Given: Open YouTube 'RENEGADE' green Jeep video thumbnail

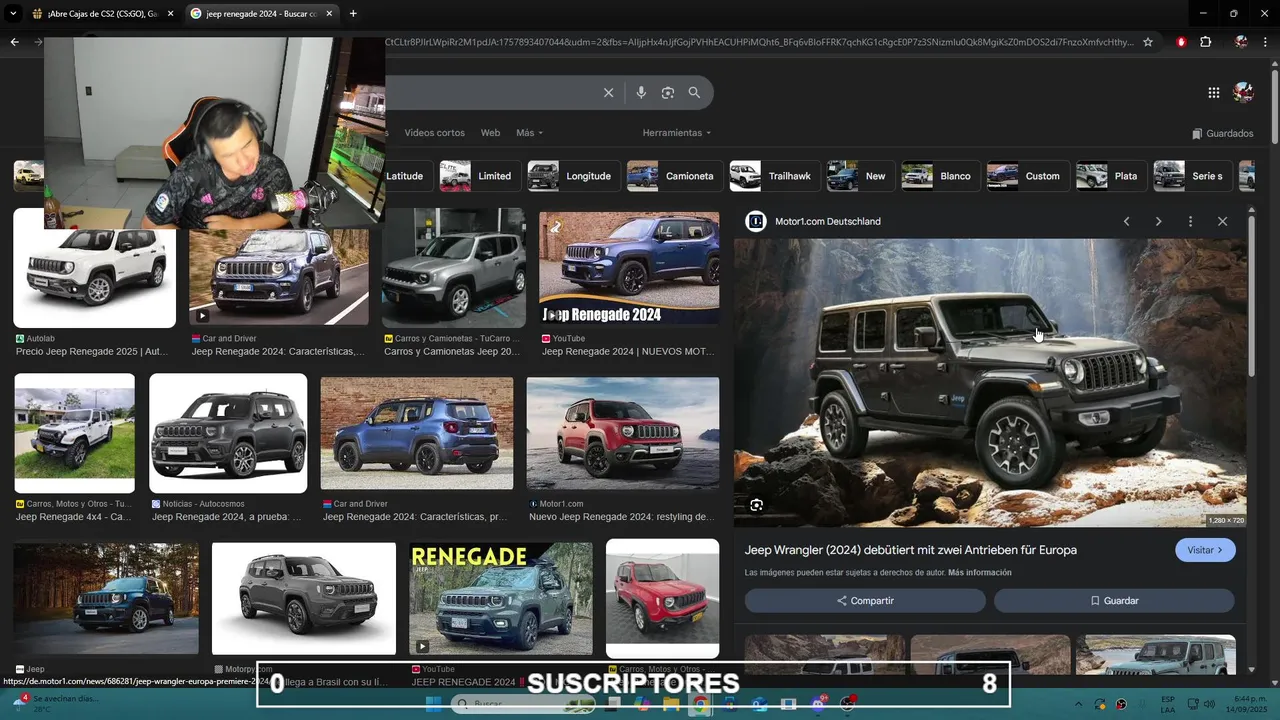Looking at the screenshot, I should tap(501, 599).
